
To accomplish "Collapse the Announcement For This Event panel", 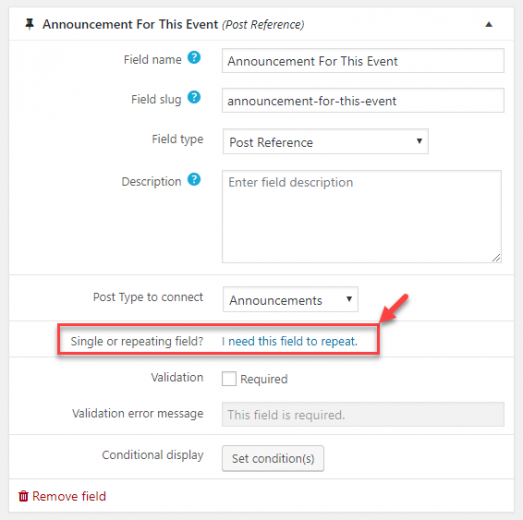I will [489, 24].
